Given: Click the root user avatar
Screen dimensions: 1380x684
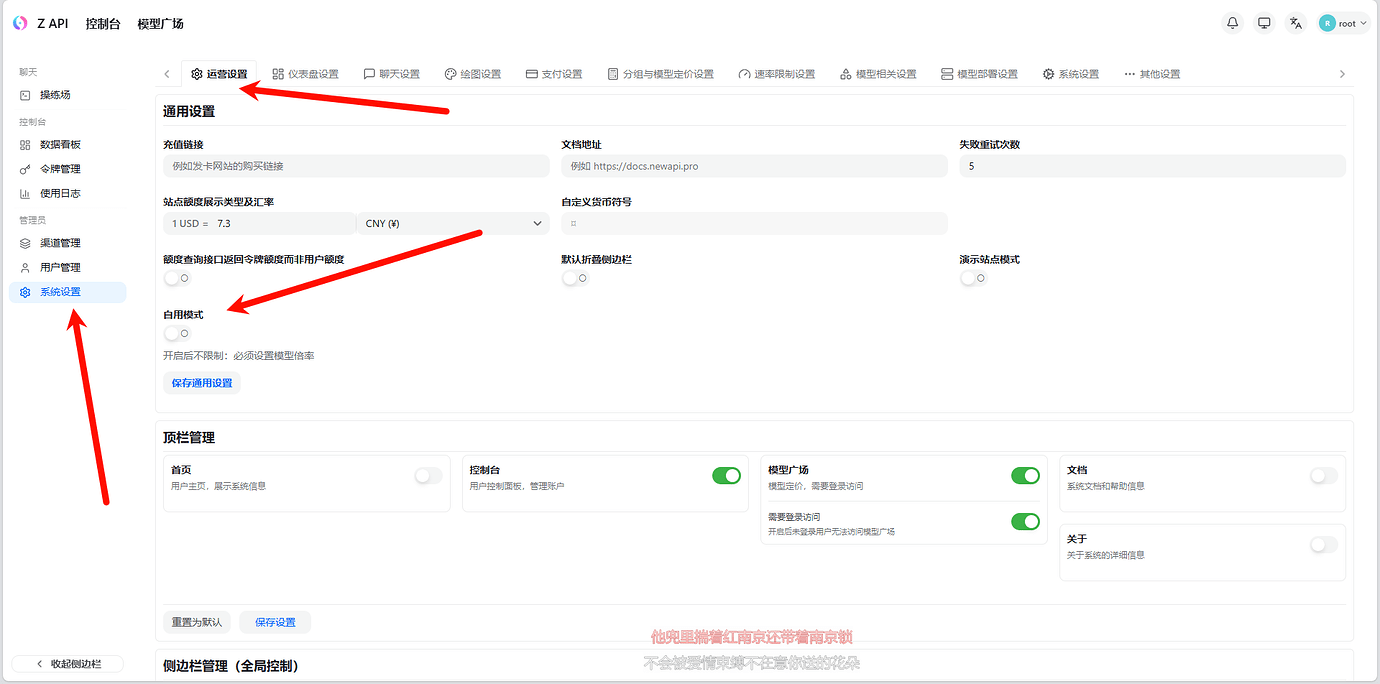Looking at the screenshot, I should click(x=1327, y=23).
